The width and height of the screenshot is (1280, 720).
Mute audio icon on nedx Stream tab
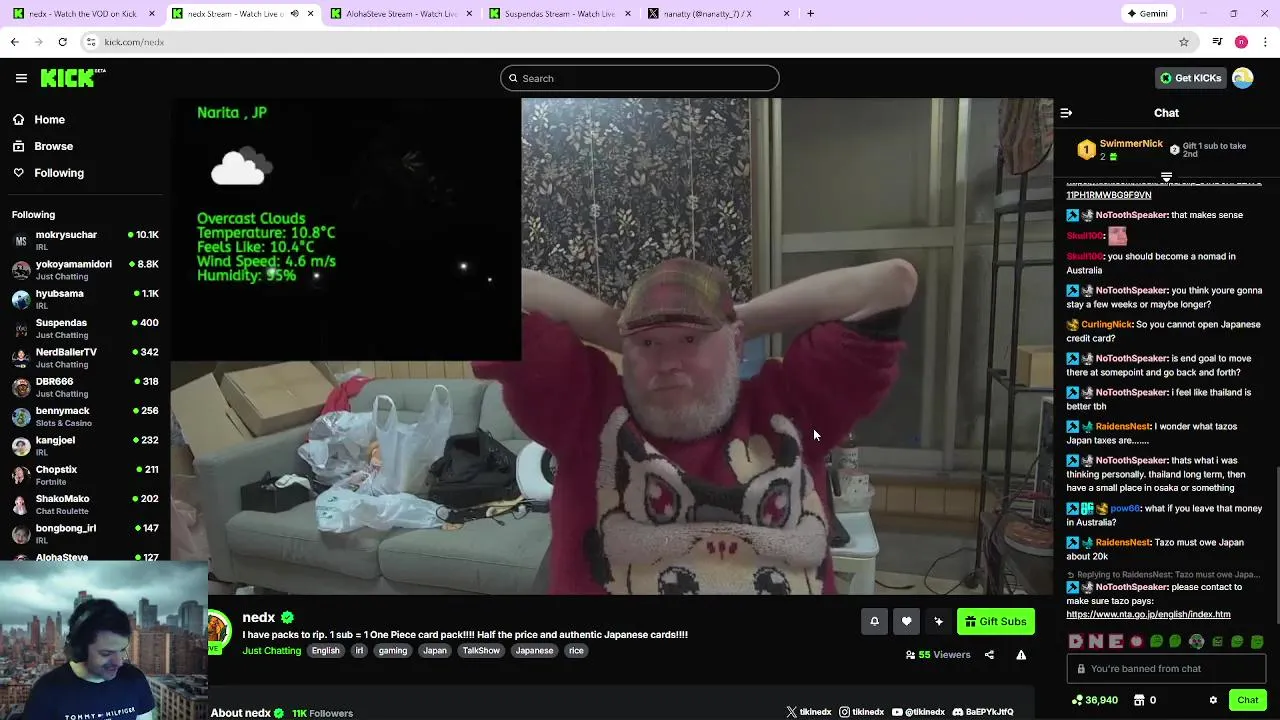pyautogui.click(x=294, y=14)
